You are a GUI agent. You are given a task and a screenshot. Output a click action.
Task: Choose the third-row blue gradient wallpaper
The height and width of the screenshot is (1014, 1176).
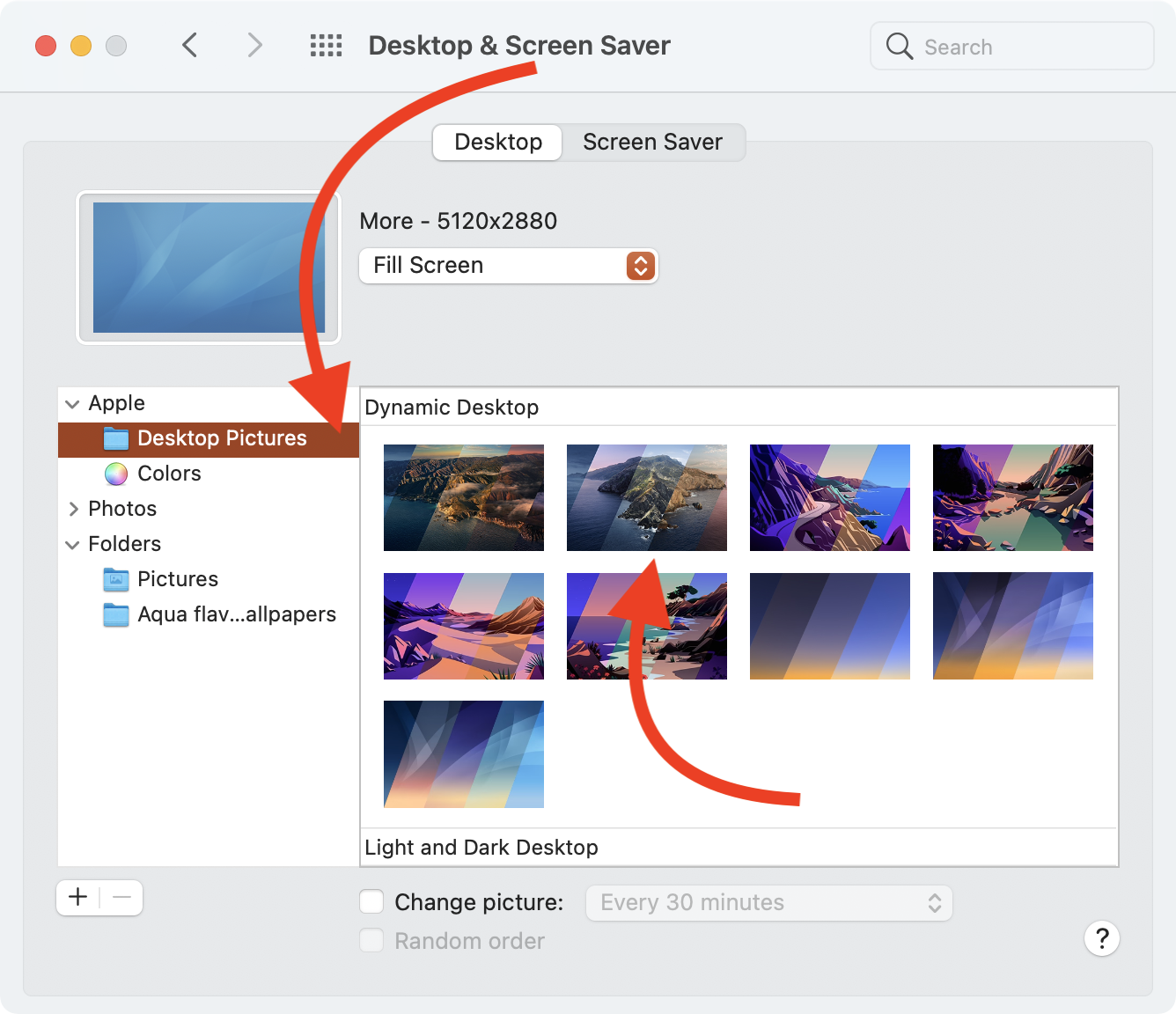click(x=464, y=754)
